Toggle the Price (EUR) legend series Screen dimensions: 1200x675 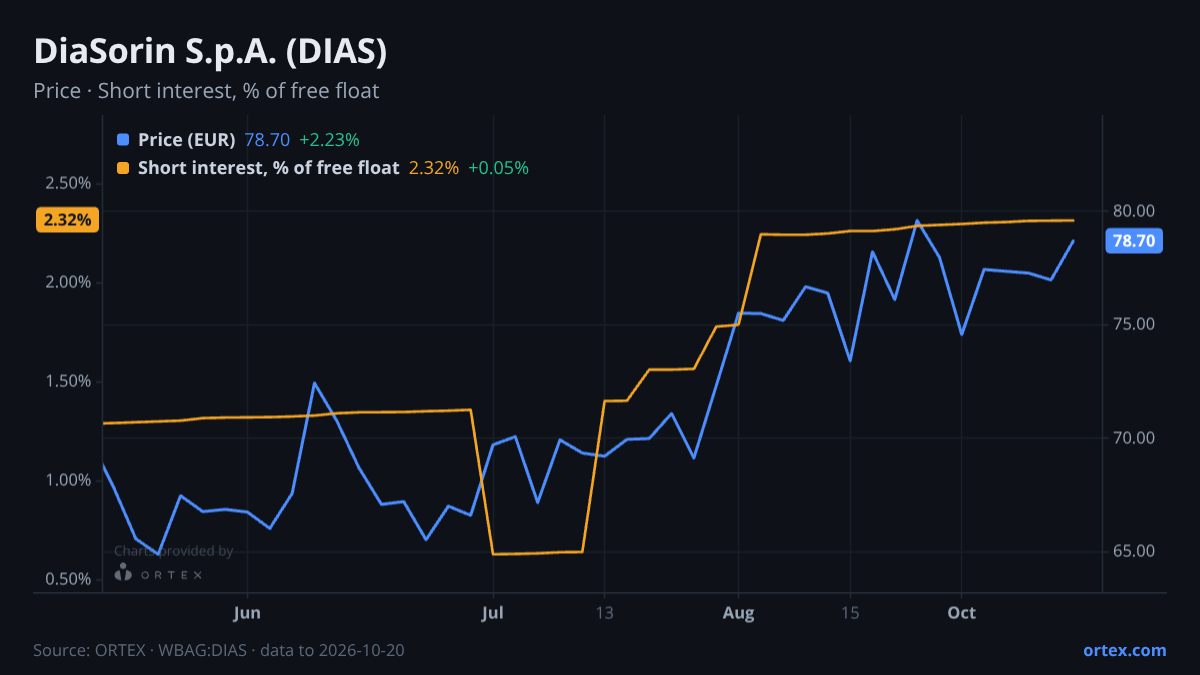click(x=187, y=140)
